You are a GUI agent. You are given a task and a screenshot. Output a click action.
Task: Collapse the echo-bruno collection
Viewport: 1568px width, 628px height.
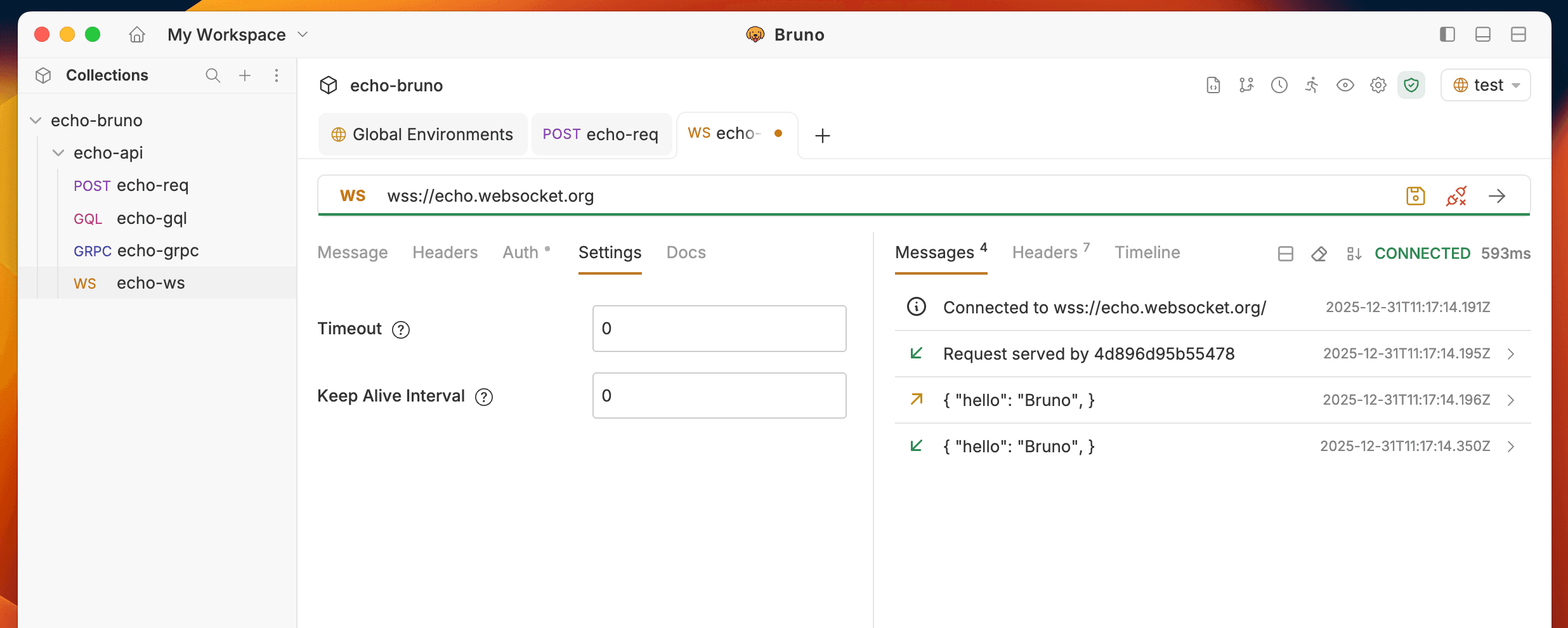35,120
